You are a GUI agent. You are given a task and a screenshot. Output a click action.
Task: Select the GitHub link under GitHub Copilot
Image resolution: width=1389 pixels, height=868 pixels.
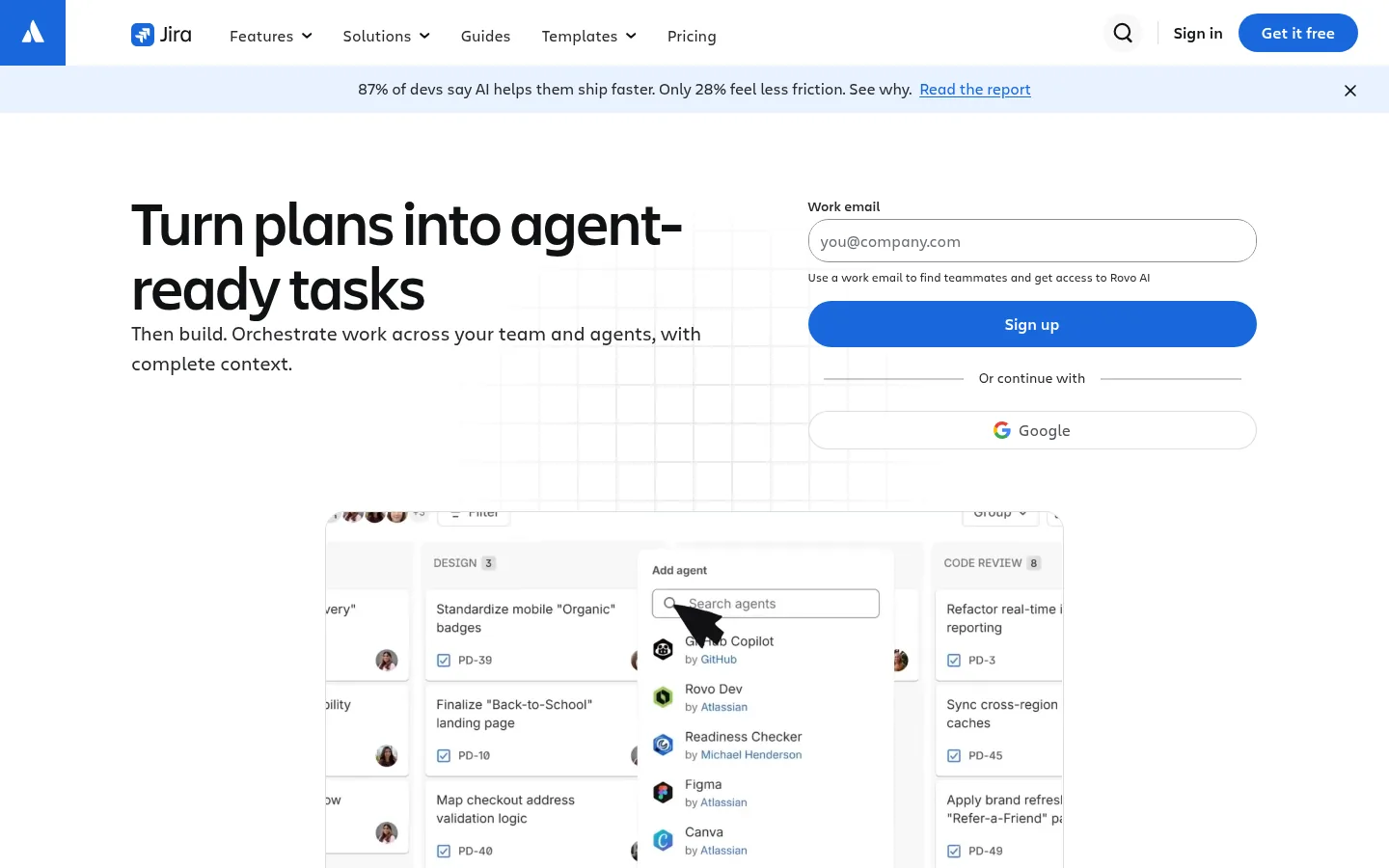719,660
